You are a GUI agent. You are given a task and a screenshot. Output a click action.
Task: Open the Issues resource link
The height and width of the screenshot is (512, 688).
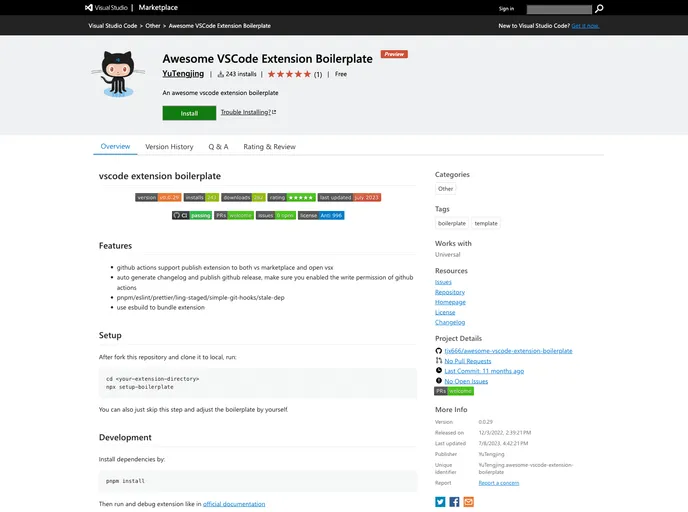[x=443, y=282]
